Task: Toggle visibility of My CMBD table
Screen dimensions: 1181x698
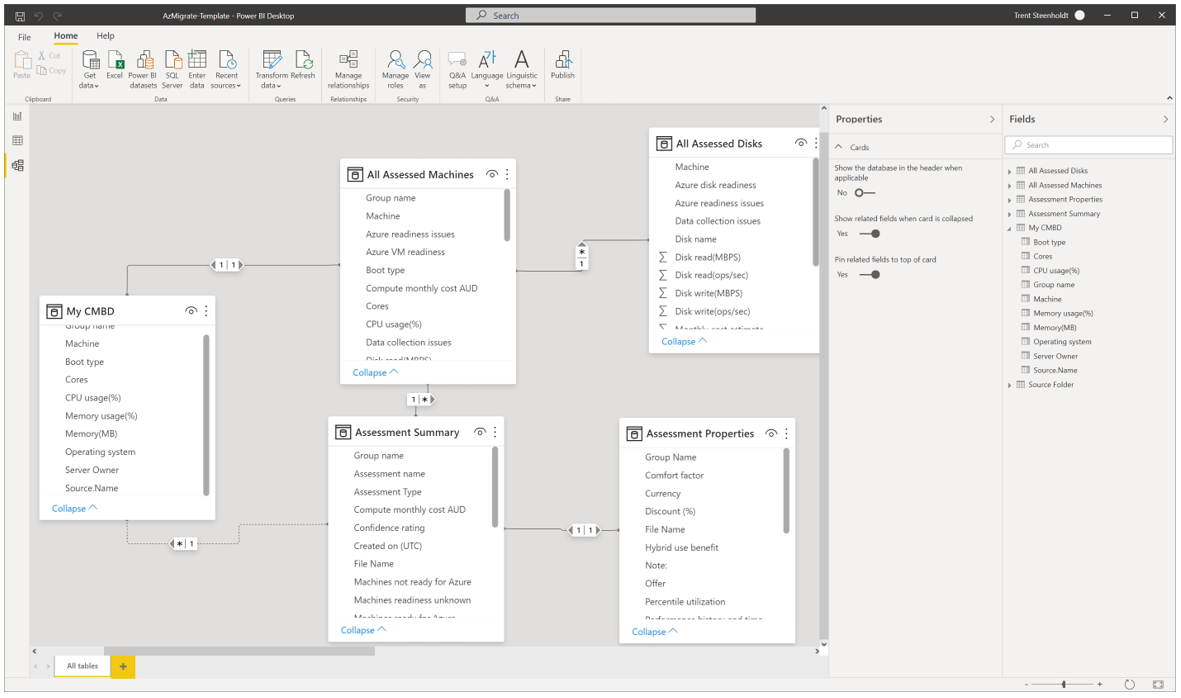Action: (x=191, y=311)
